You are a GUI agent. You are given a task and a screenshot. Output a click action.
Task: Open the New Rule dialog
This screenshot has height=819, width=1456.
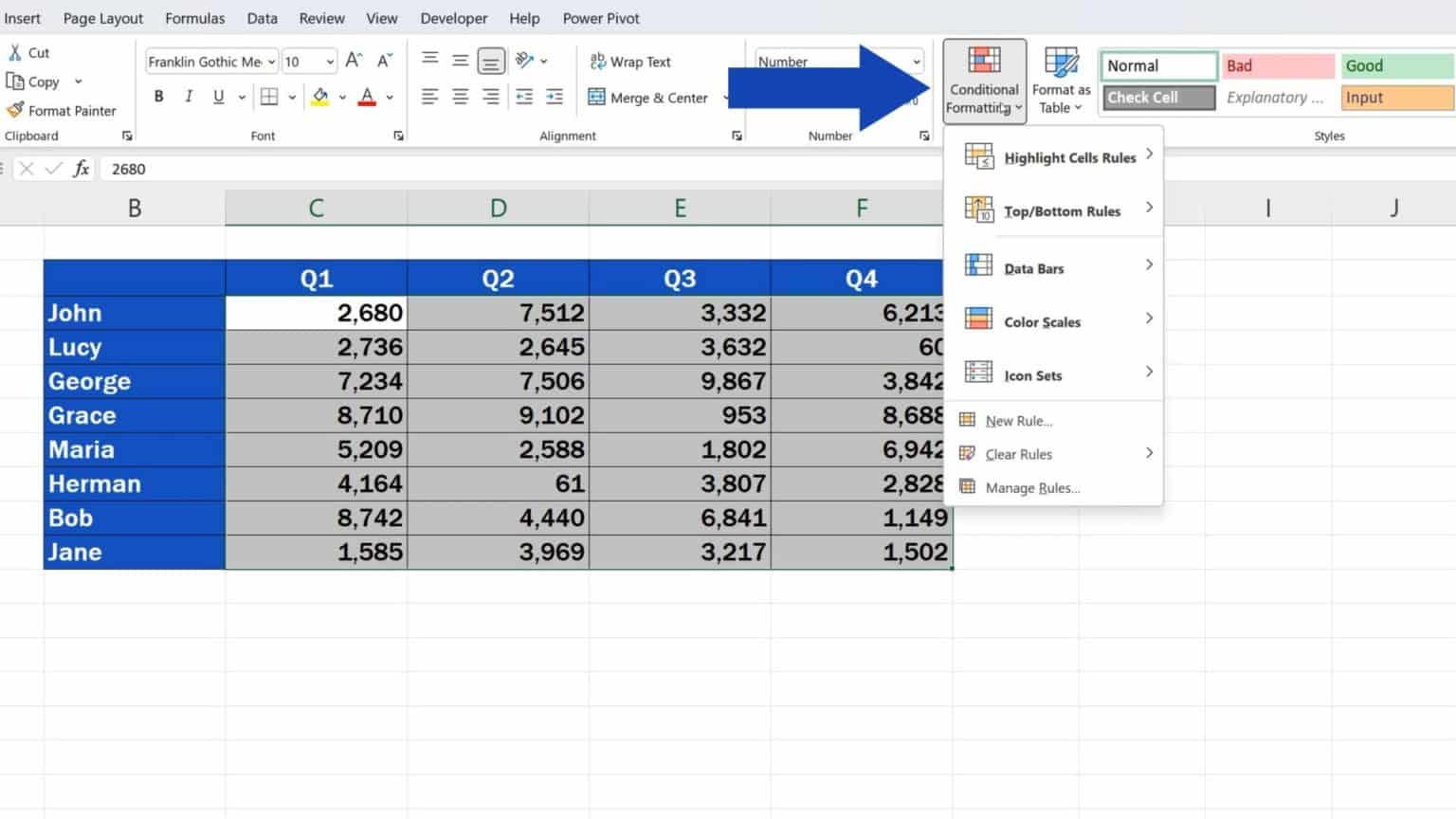(1018, 420)
